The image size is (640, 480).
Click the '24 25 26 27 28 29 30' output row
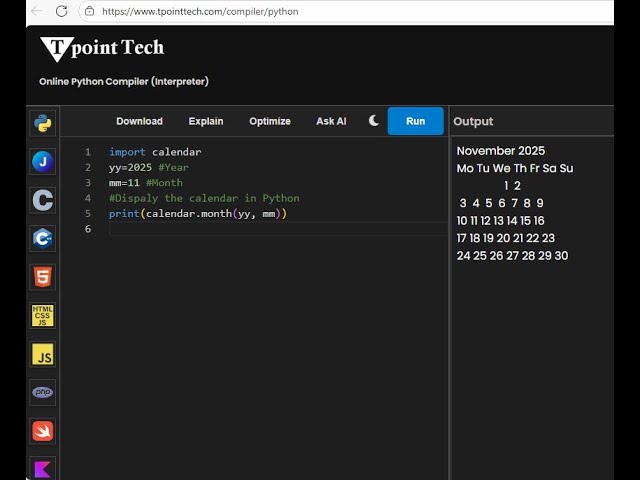[x=512, y=256]
